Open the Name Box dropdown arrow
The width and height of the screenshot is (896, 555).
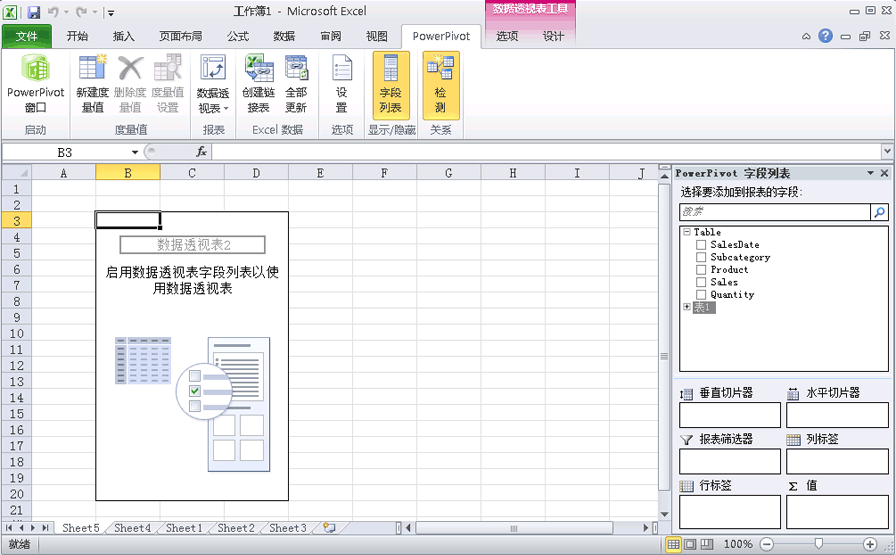point(135,152)
